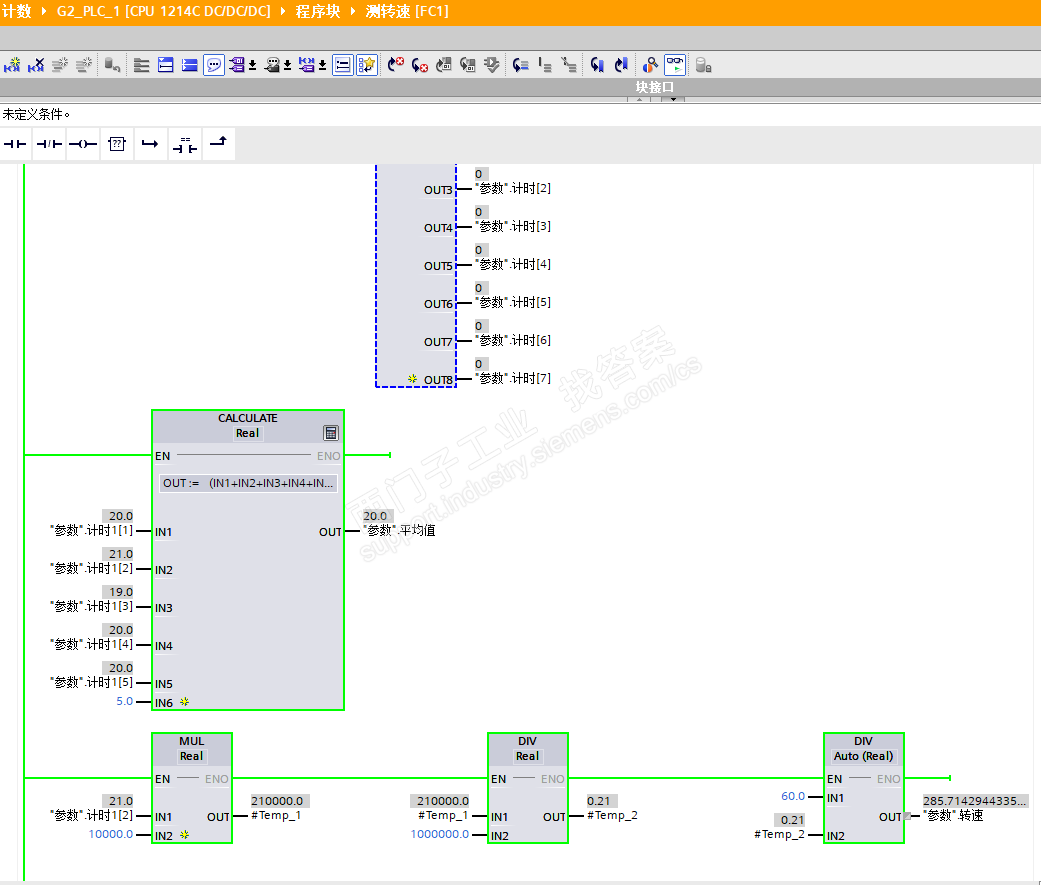Select "参数".计时1[1] operand at IN1
1041x885 pixels.
[92, 530]
